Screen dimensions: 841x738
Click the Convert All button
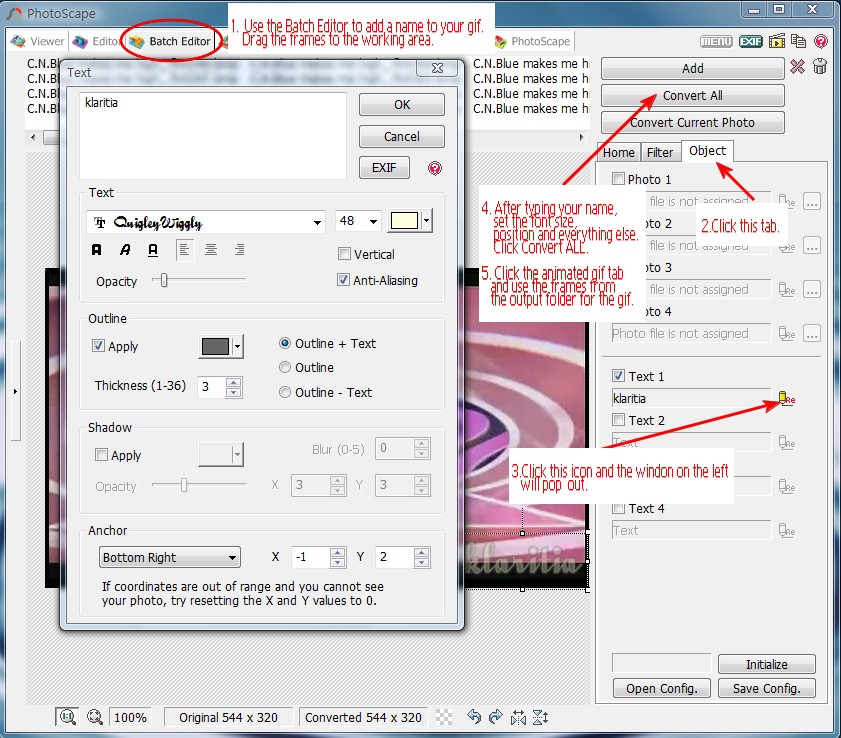(x=692, y=95)
